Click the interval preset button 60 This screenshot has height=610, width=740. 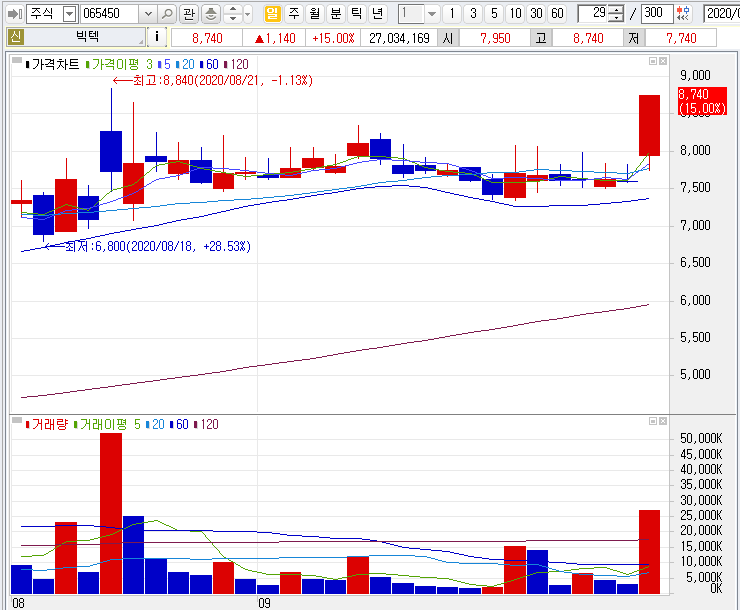point(557,13)
